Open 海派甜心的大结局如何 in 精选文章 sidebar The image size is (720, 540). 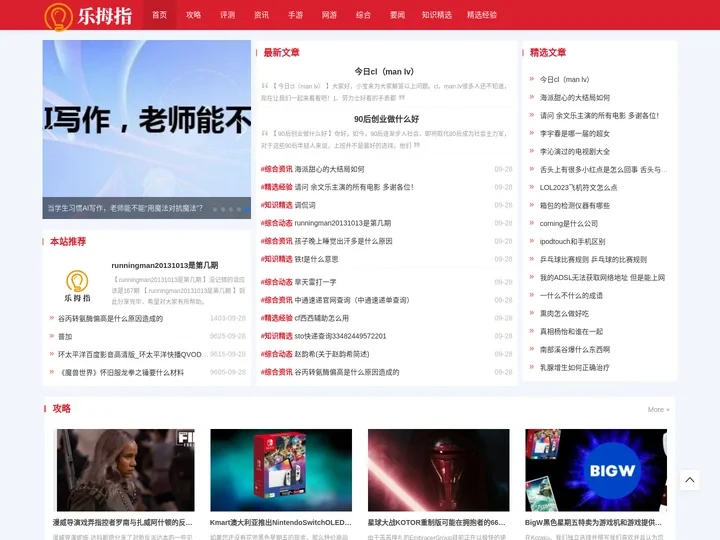click(574, 97)
